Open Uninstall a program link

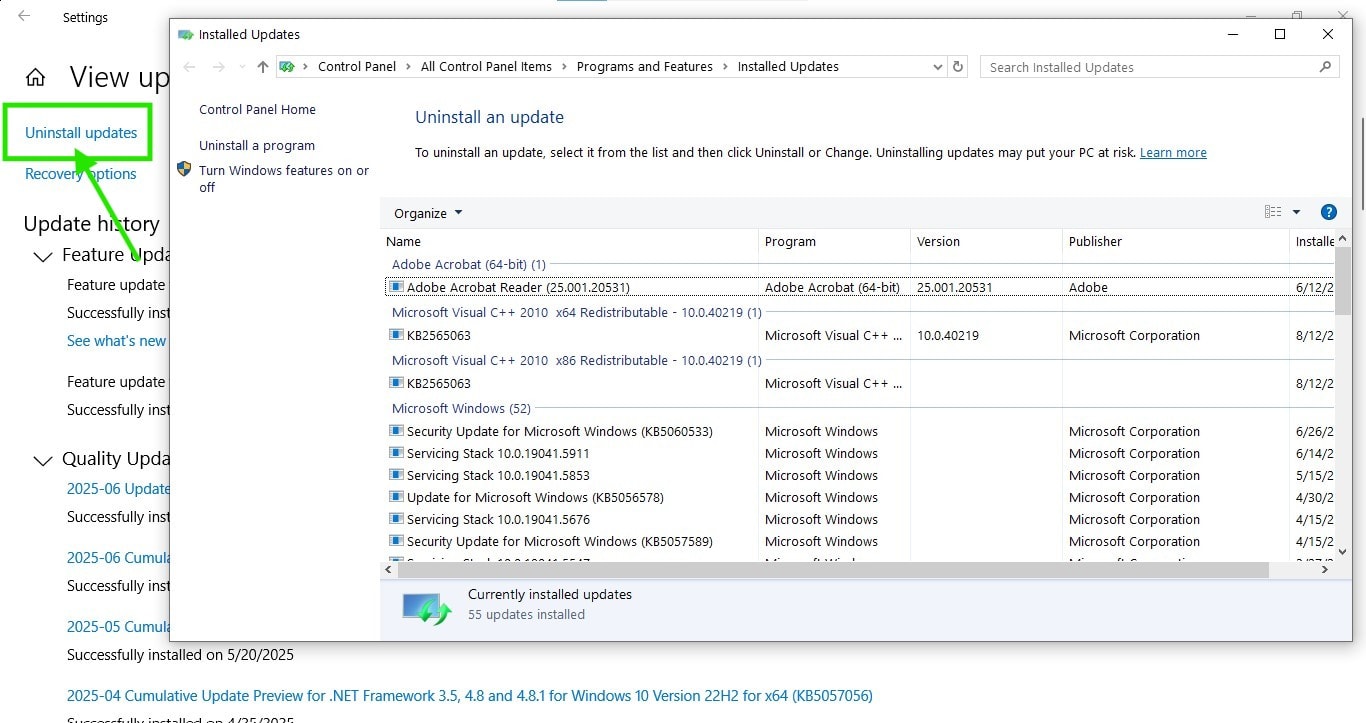(257, 146)
